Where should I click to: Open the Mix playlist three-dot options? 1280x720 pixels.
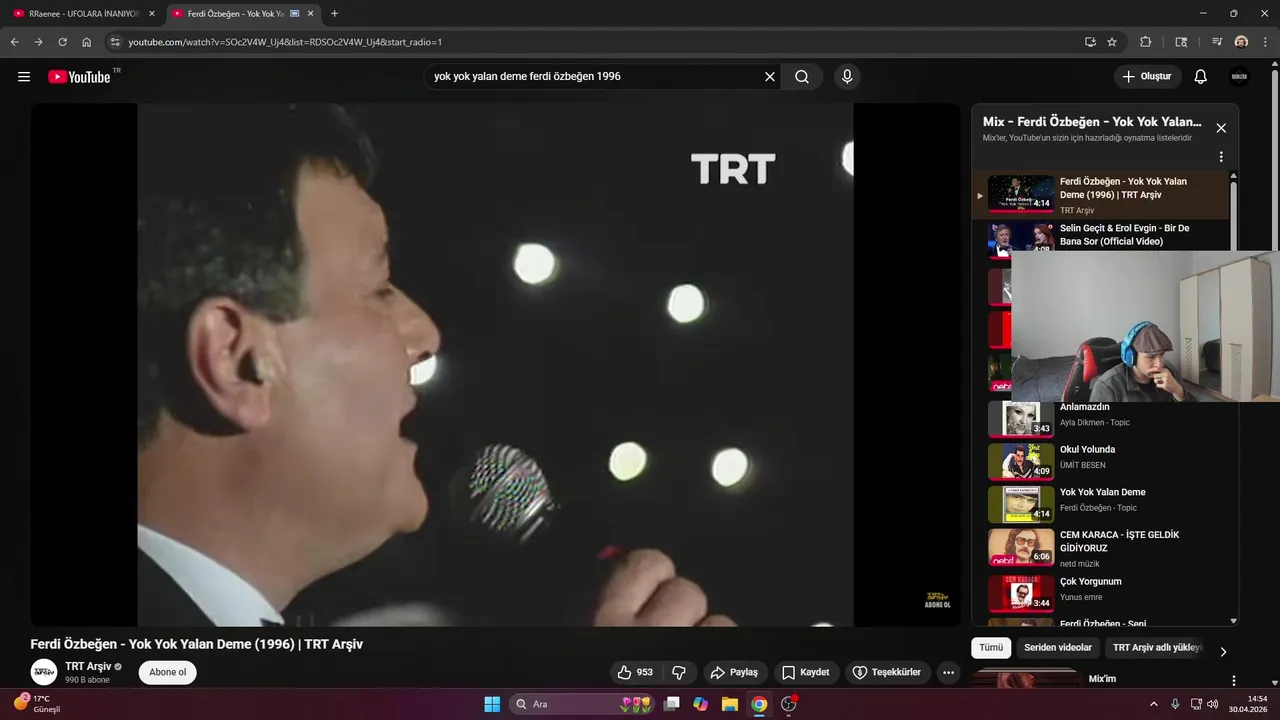(x=1221, y=157)
